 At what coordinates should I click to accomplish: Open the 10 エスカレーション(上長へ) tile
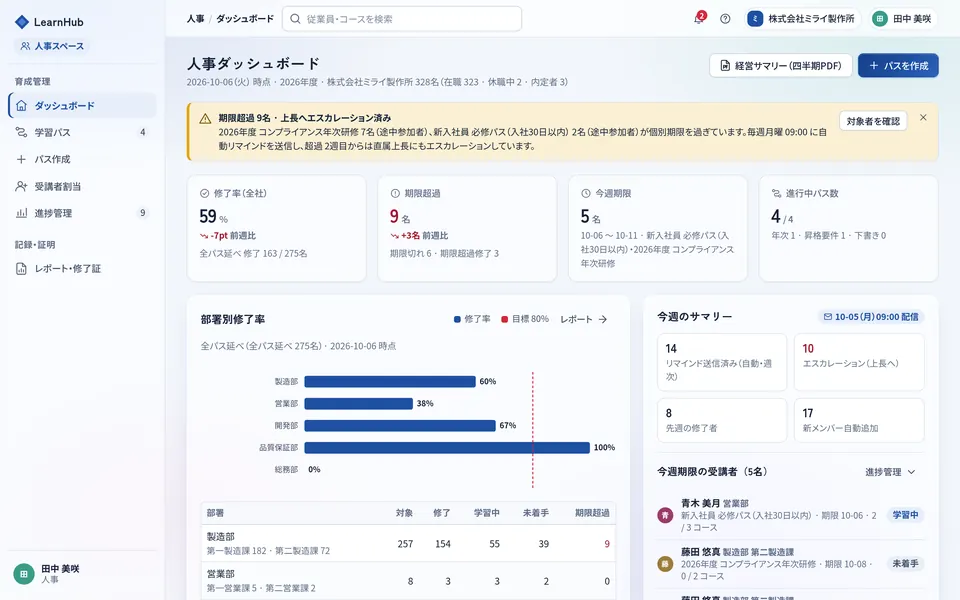point(859,362)
